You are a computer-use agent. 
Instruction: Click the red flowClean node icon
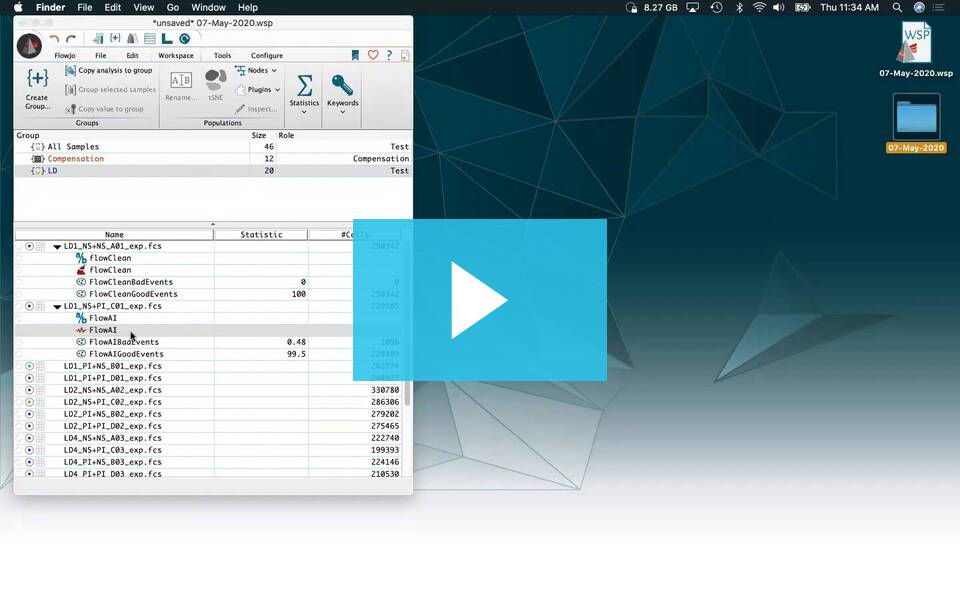pyautogui.click(x=81, y=270)
